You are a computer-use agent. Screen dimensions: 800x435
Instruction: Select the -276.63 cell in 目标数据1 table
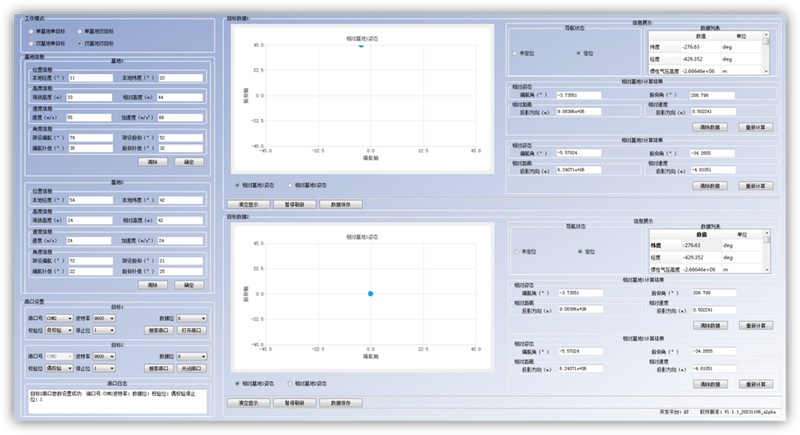click(700, 47)
